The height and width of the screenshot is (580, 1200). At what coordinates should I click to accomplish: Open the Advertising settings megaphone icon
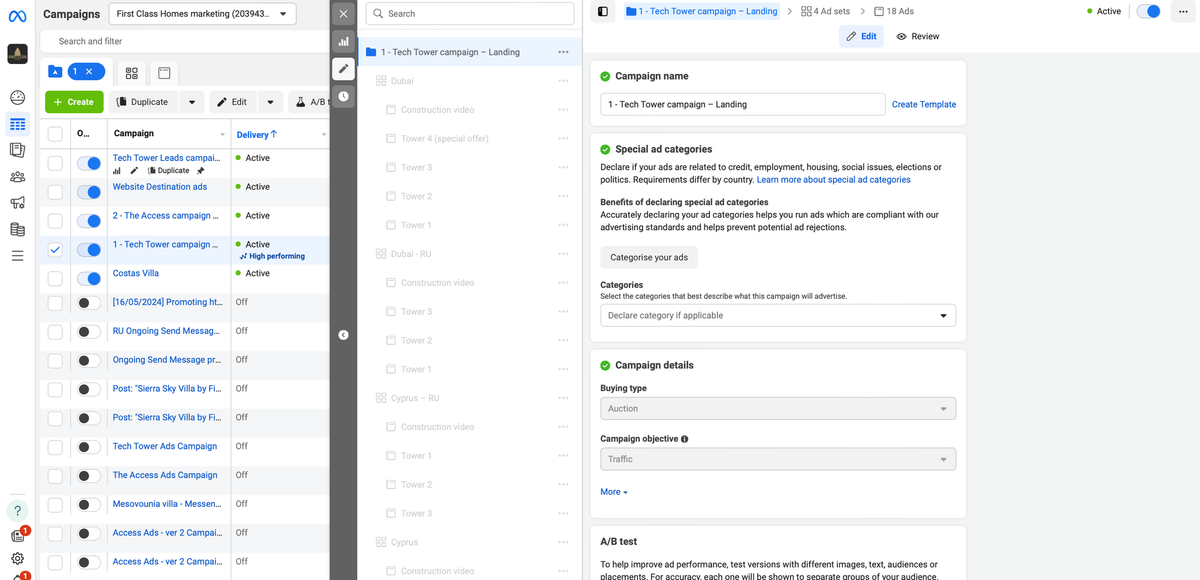(x=17, y=203)
